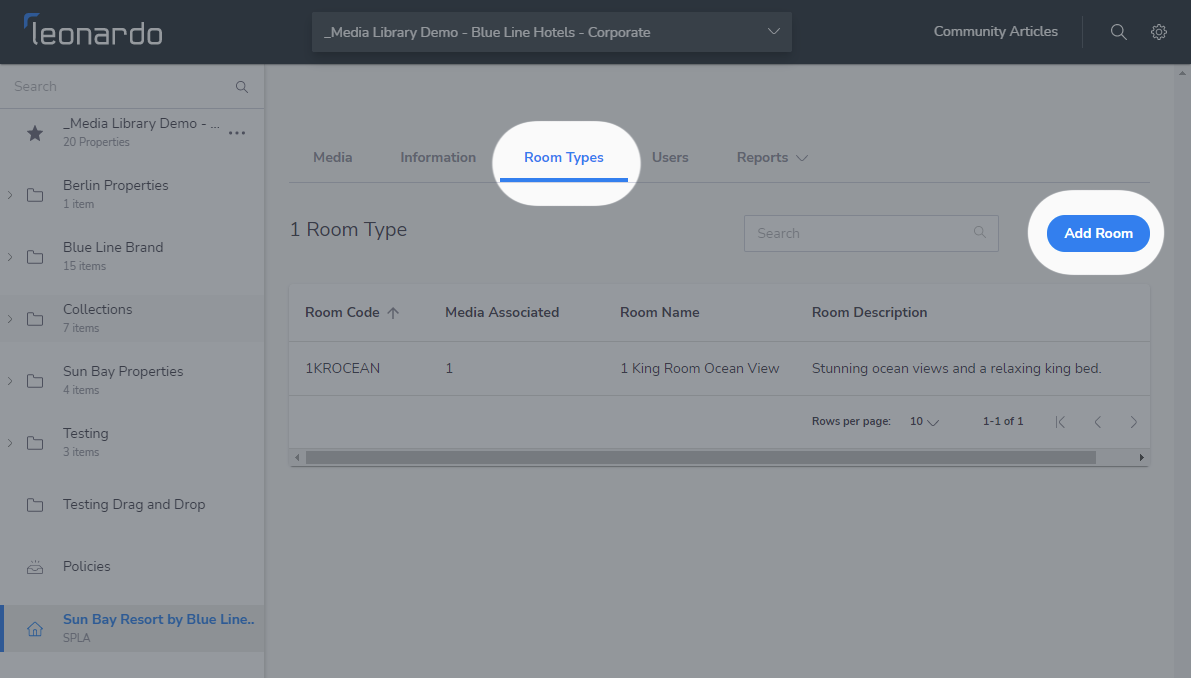Open the _Media Library Demo account dropdown
This screenshot has height=678, width=1191.
point(551,32)
